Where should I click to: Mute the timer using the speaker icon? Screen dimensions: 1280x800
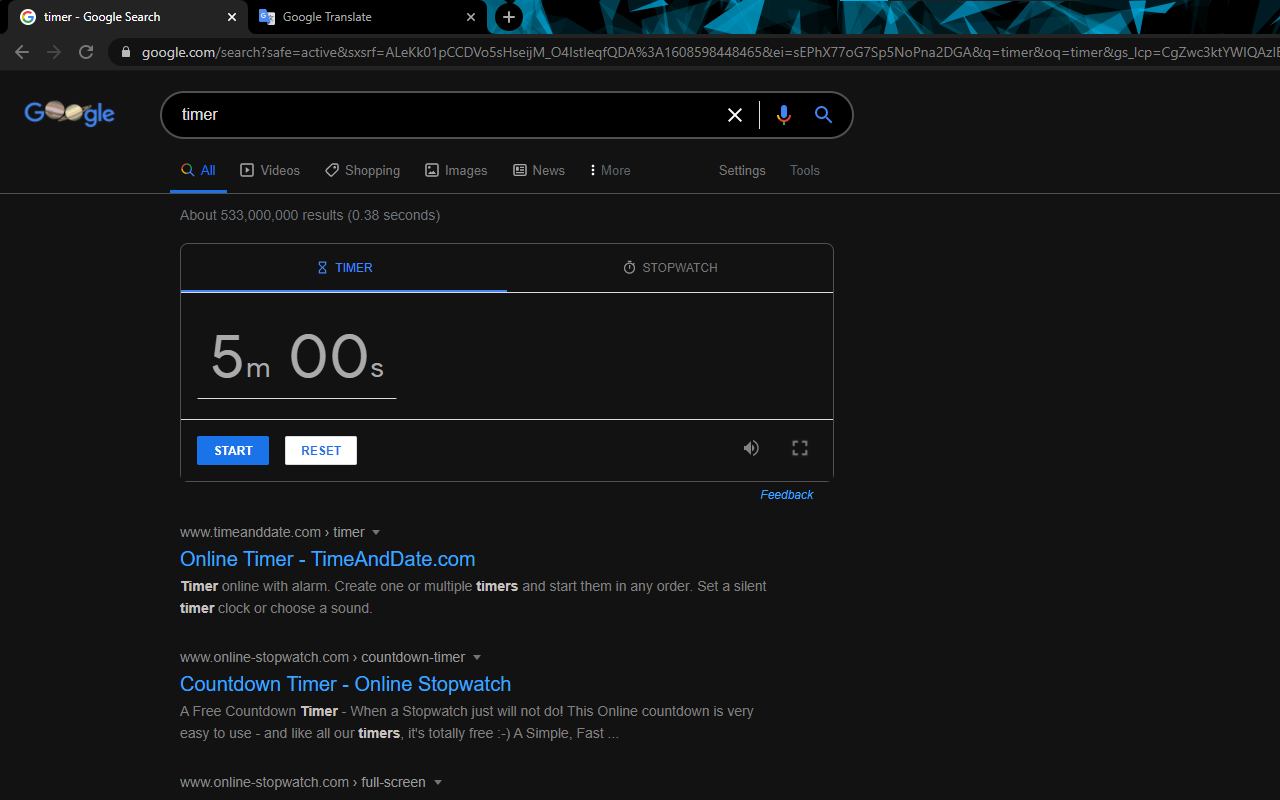pyautogui.click(x=751, y=448)
